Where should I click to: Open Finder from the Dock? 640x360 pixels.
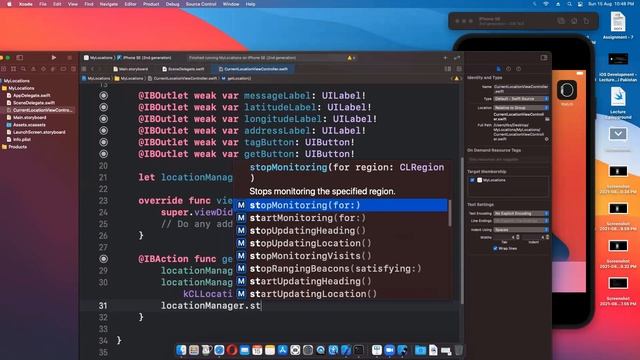pos(181,350)
